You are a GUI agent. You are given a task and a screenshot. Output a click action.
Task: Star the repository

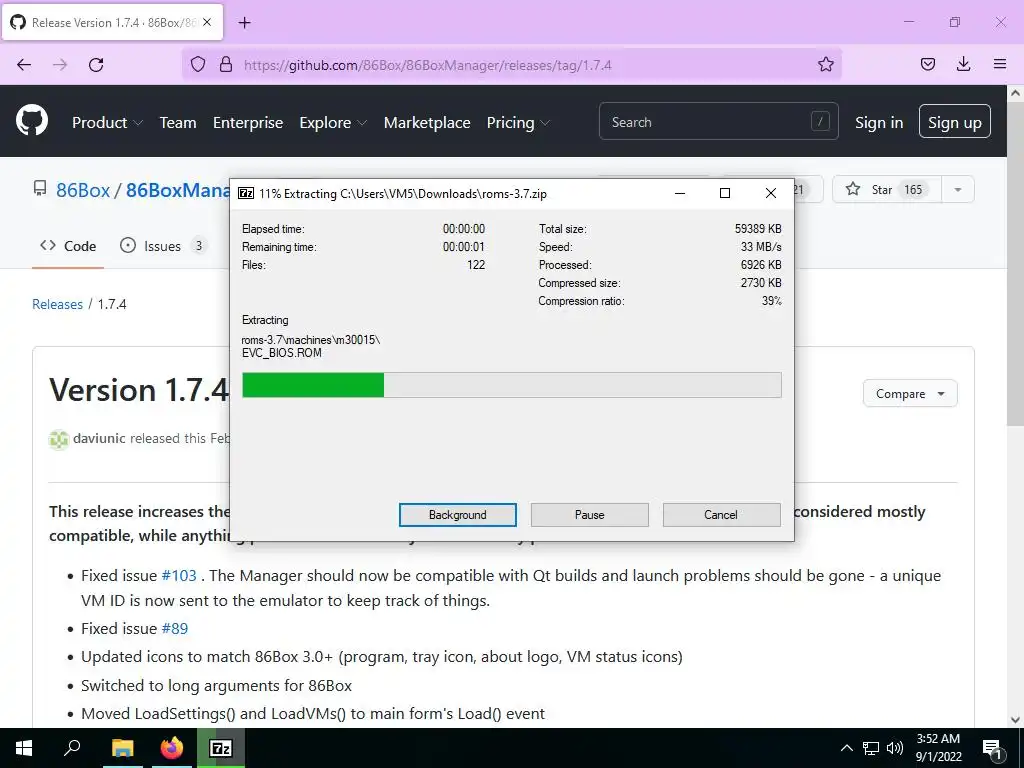point(887,189)
